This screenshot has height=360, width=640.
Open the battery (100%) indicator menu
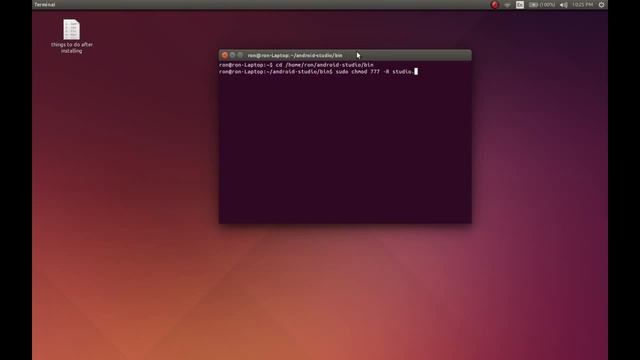(x=542, y=5)
